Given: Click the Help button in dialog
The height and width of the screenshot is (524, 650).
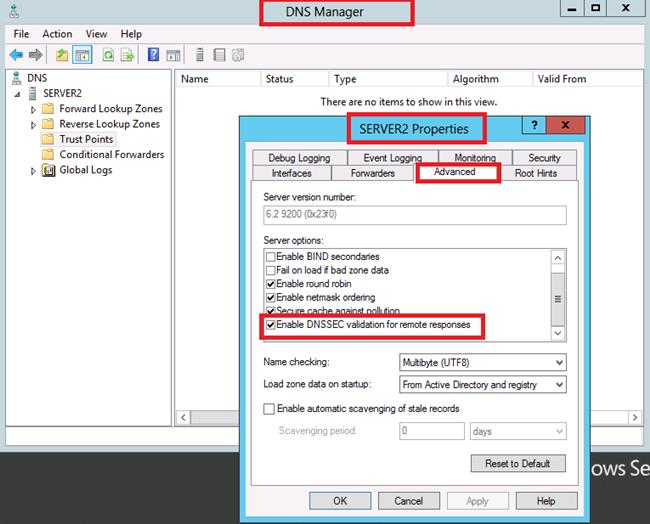Looking at the screenshot, I should tap(546, 501).
